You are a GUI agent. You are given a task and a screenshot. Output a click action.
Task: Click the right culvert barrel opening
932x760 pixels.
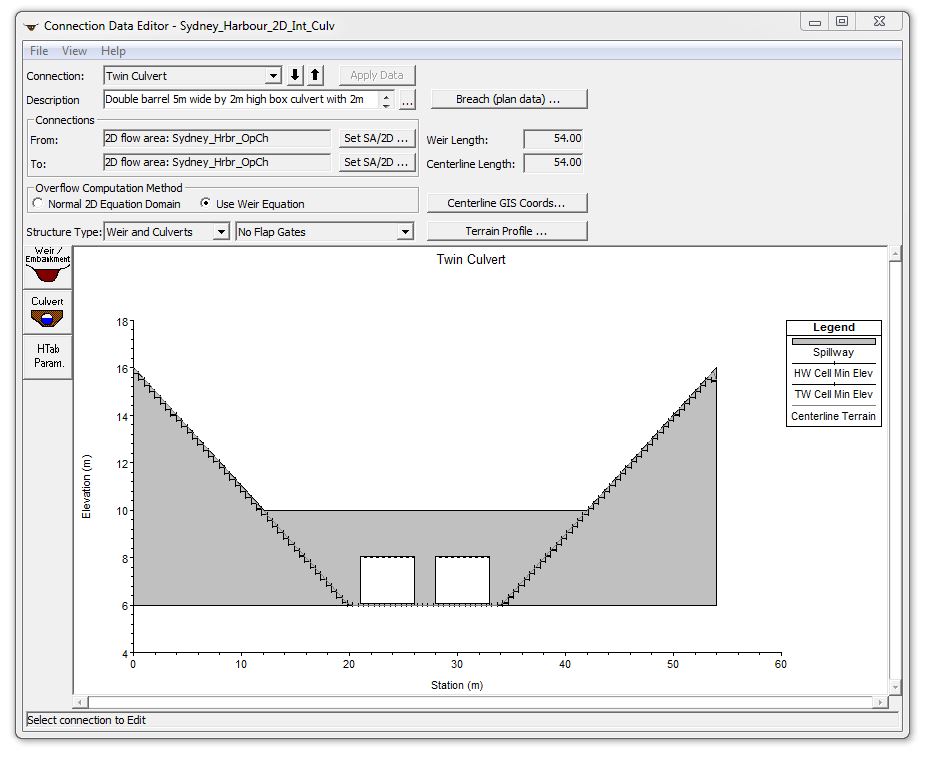(462, 581)
